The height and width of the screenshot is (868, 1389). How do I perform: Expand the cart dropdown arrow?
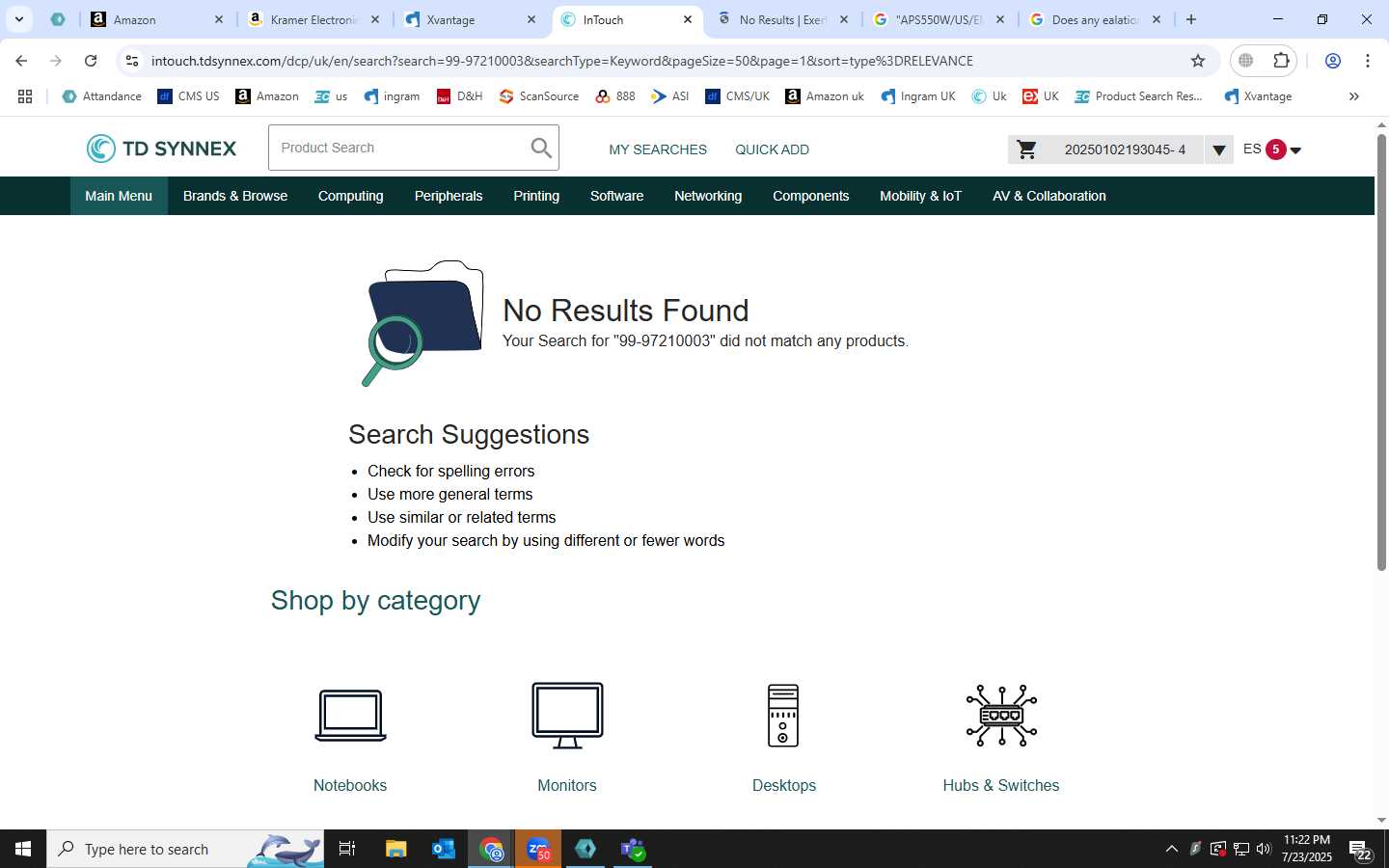[1219, 149]
